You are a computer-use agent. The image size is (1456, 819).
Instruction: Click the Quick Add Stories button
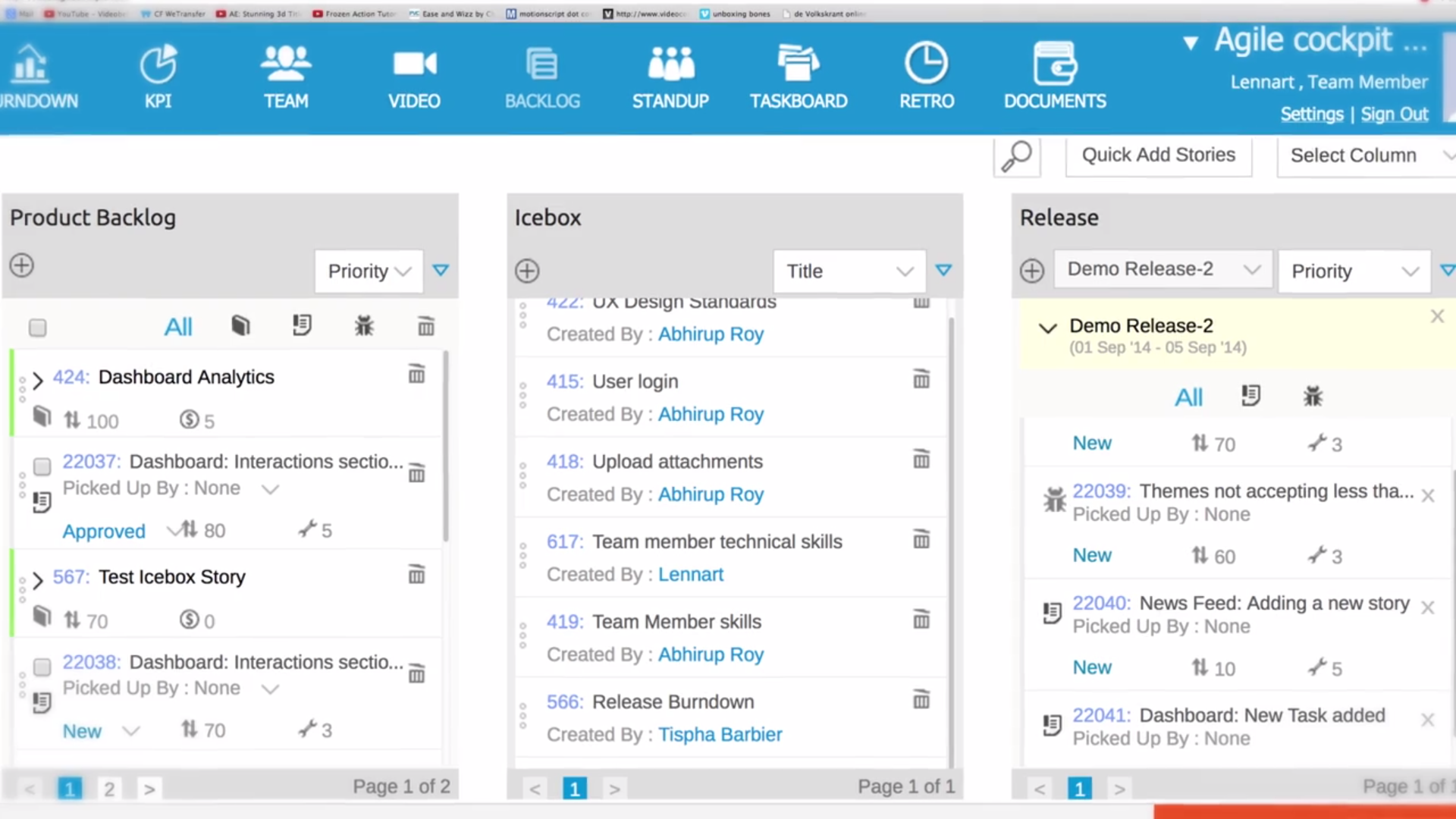[1158, 155]
